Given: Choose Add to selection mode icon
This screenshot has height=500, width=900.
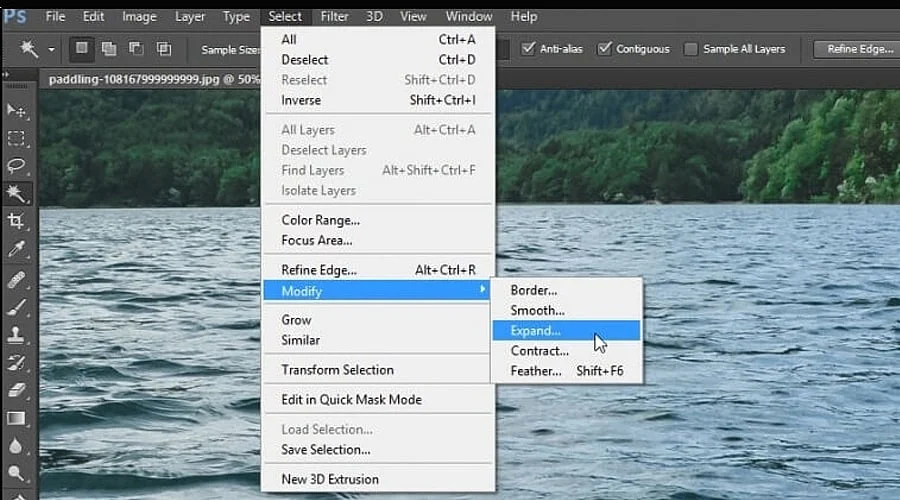Looking at the screenshot, I should pos(108,49).
